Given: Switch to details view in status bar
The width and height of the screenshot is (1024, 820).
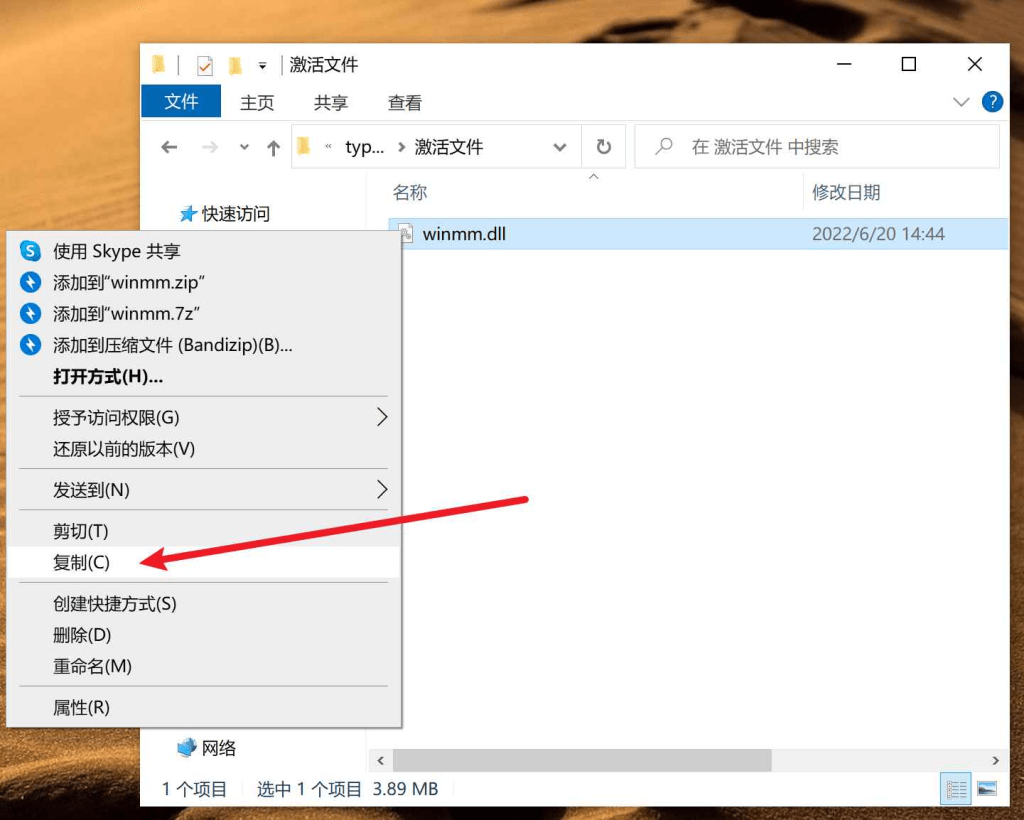Looking at the screenshot, I should click(956, 789).
